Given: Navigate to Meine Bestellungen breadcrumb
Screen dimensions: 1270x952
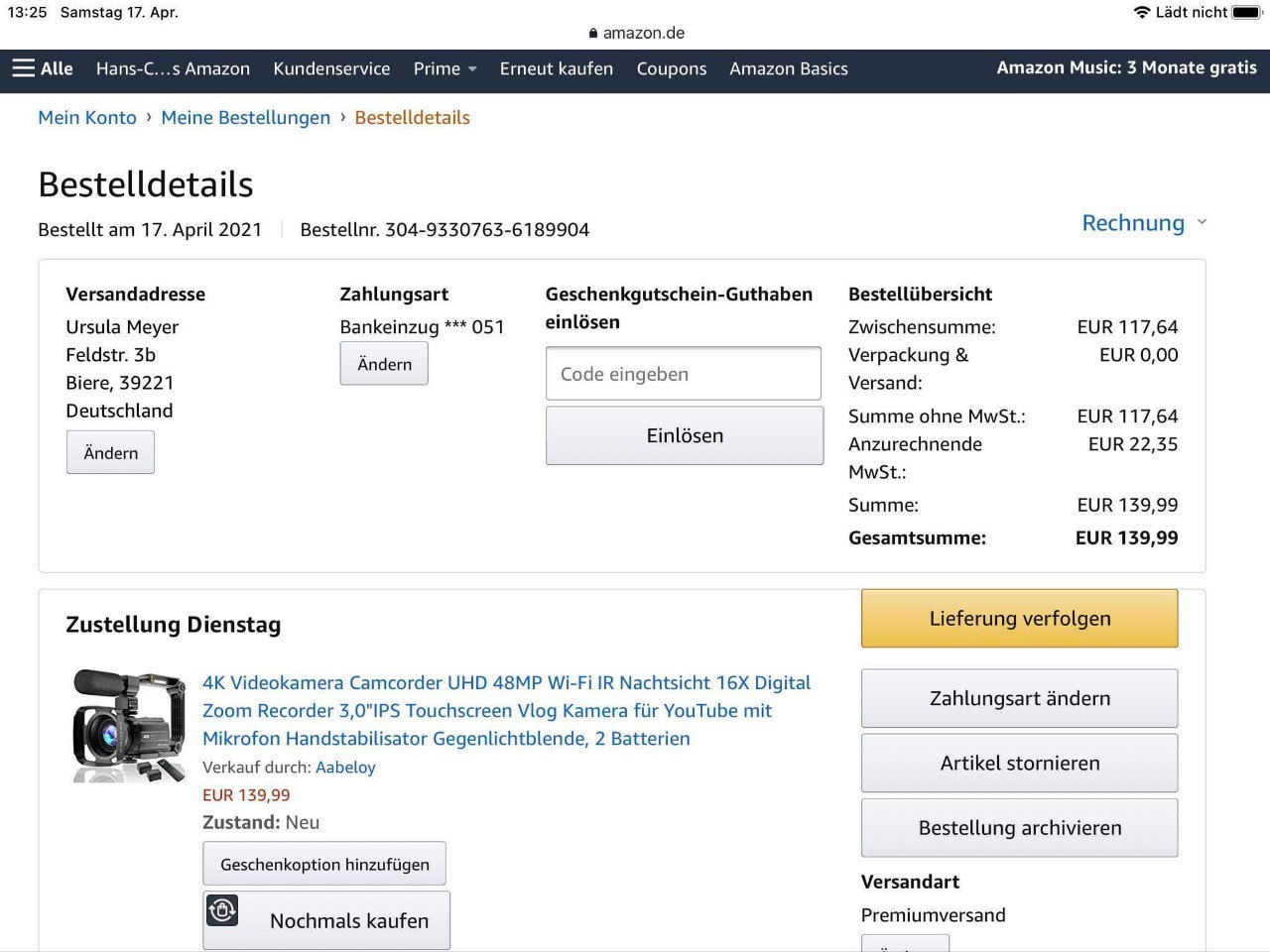Looking at the screenshot, I should coord(245,117).
